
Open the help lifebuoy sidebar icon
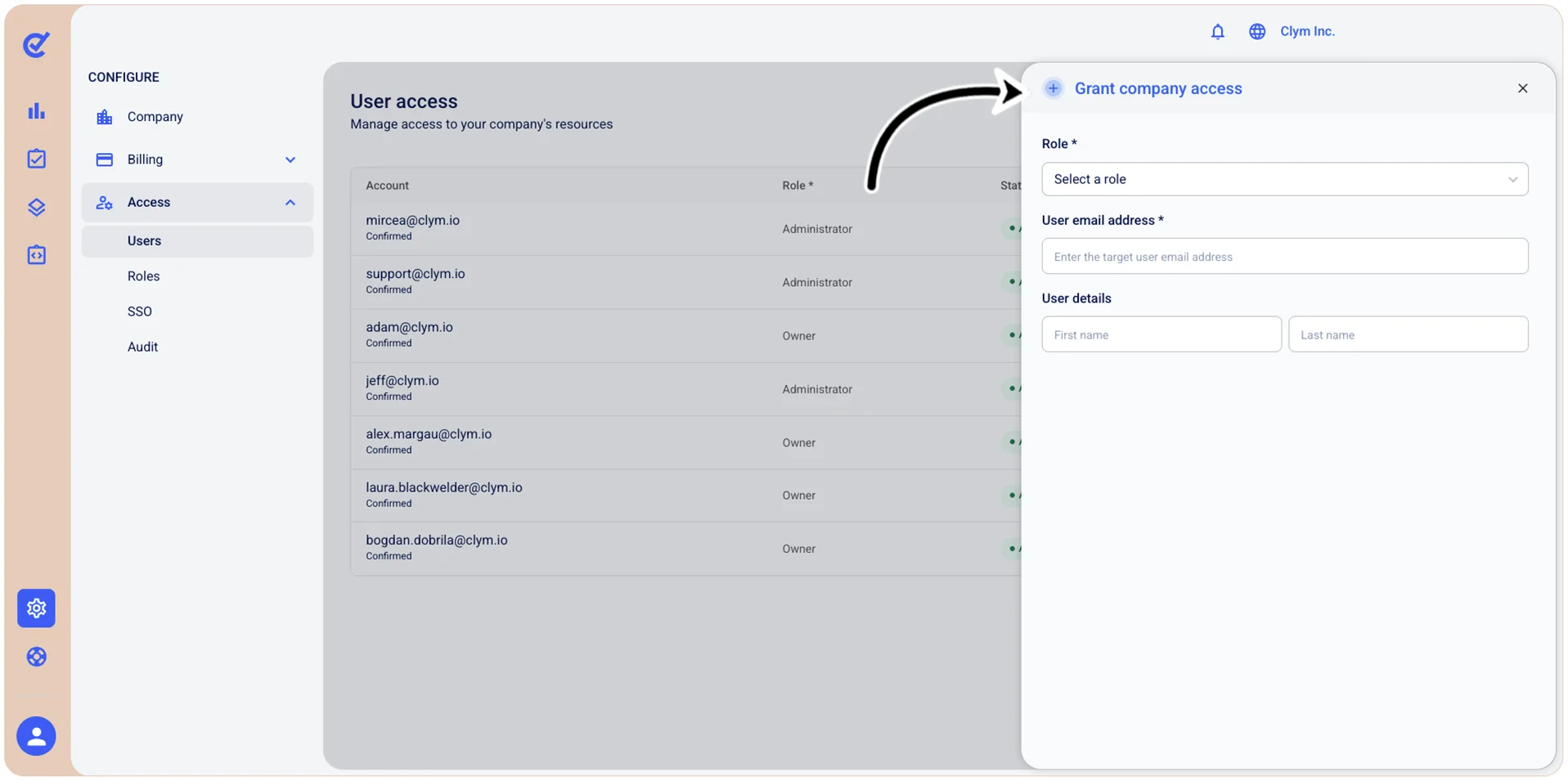point(36,657)
